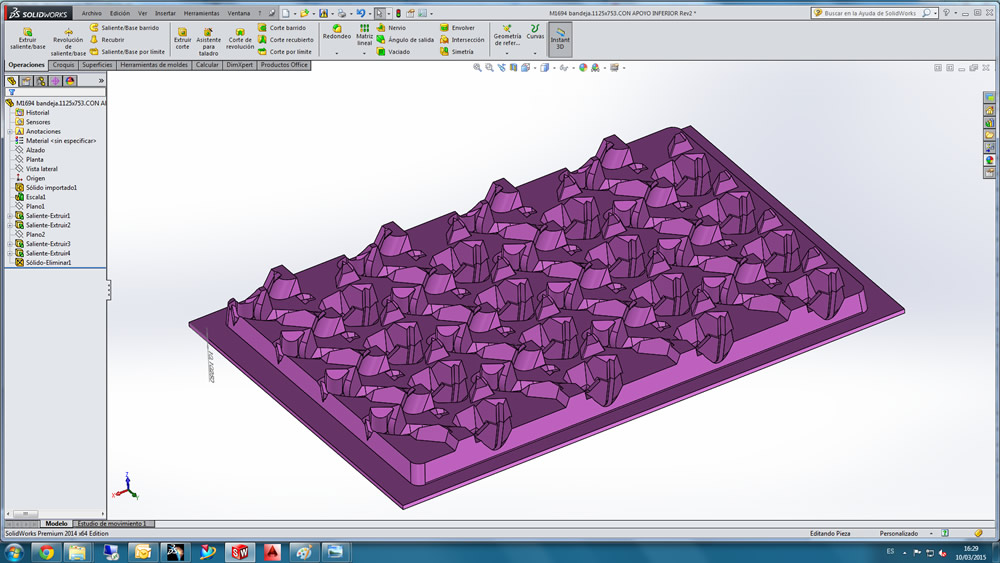The width and height of the screenshot is (1000, 563).
Task: Open the Matriz lineal dropdown arrow
Action: pyautogui.click(x=364, y=54)
